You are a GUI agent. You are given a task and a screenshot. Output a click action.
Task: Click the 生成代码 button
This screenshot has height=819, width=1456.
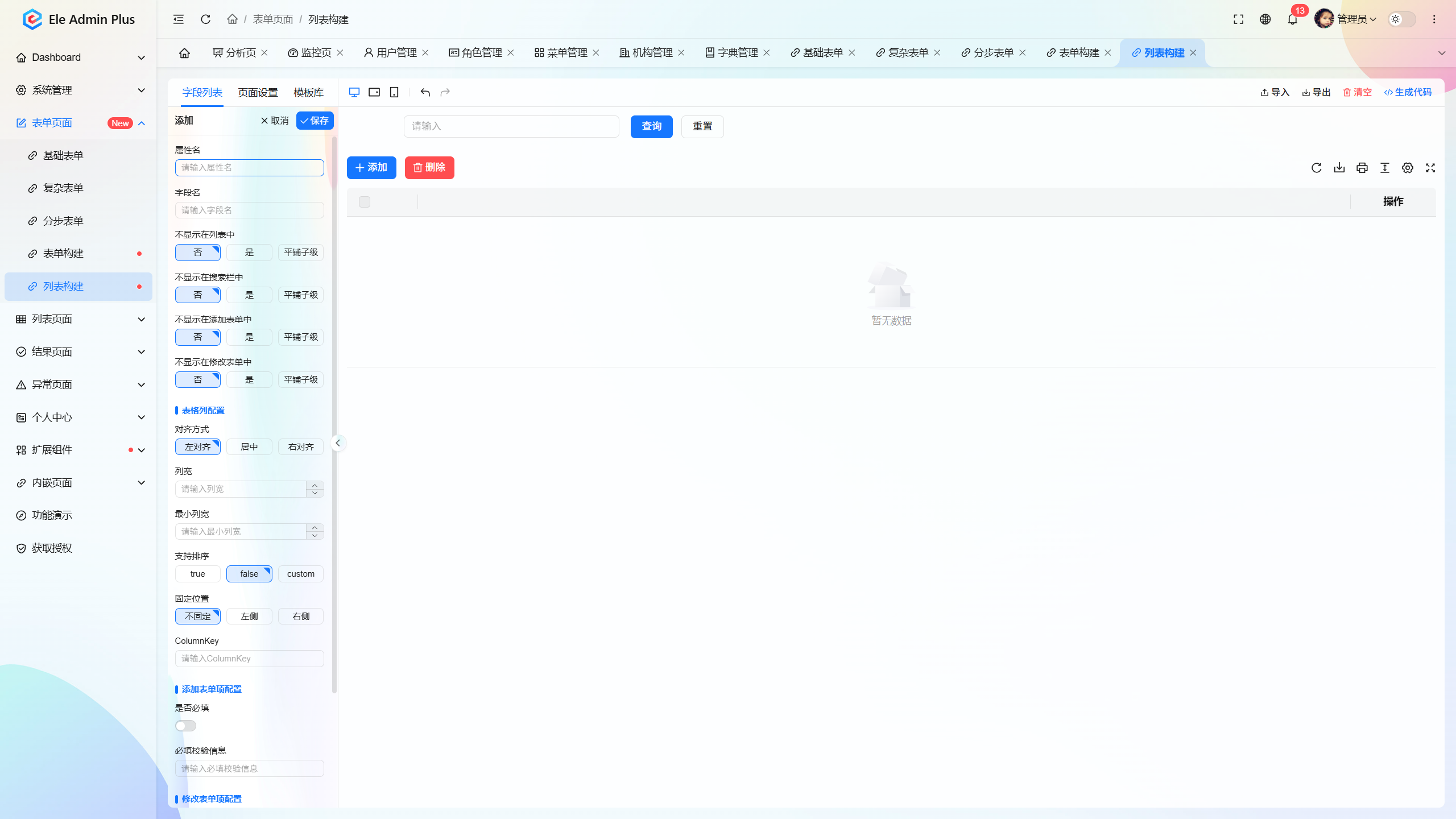click(1408, 92)
